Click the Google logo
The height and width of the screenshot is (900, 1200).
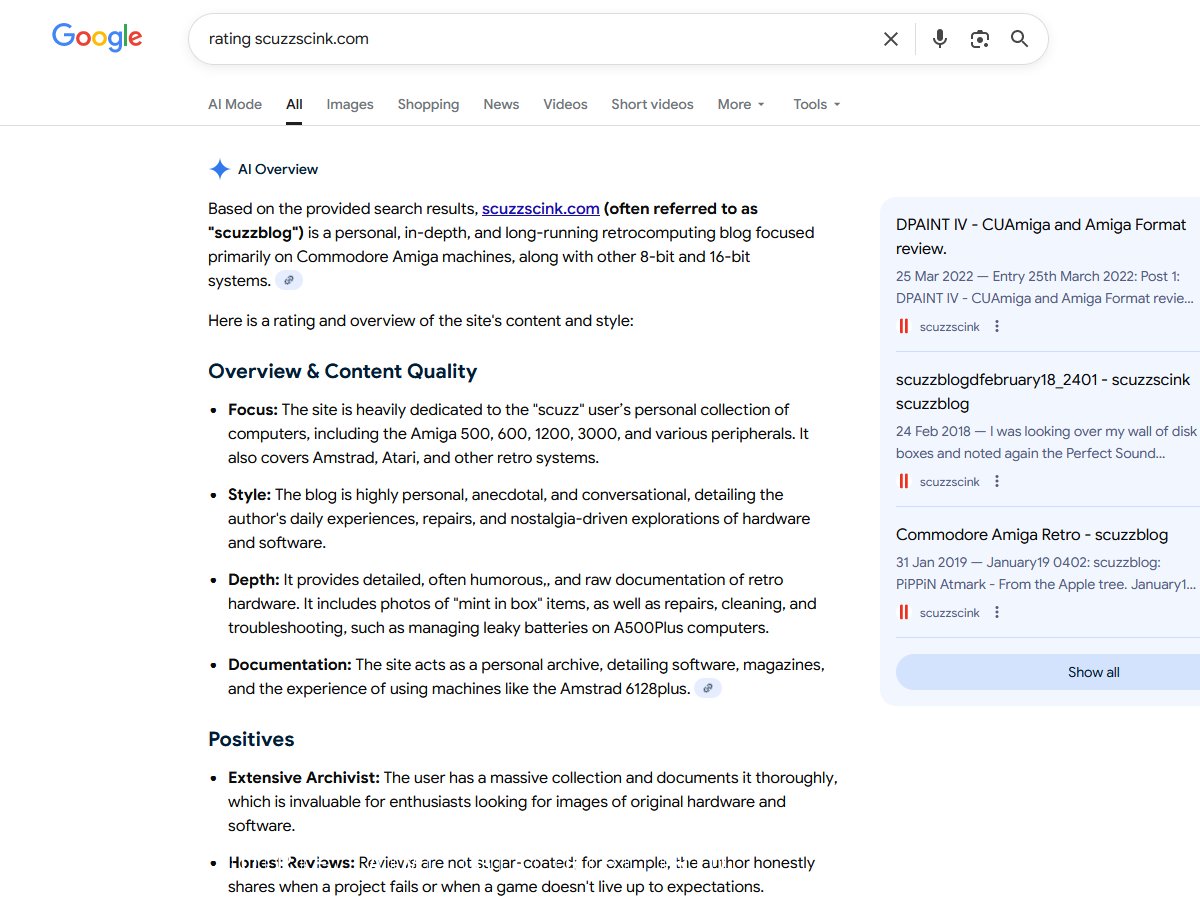click(97, 38)
